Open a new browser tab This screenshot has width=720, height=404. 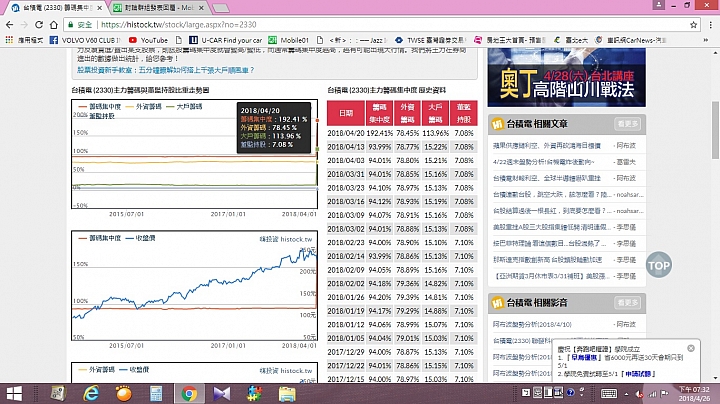pyautogui.click(x=221, y=8)
